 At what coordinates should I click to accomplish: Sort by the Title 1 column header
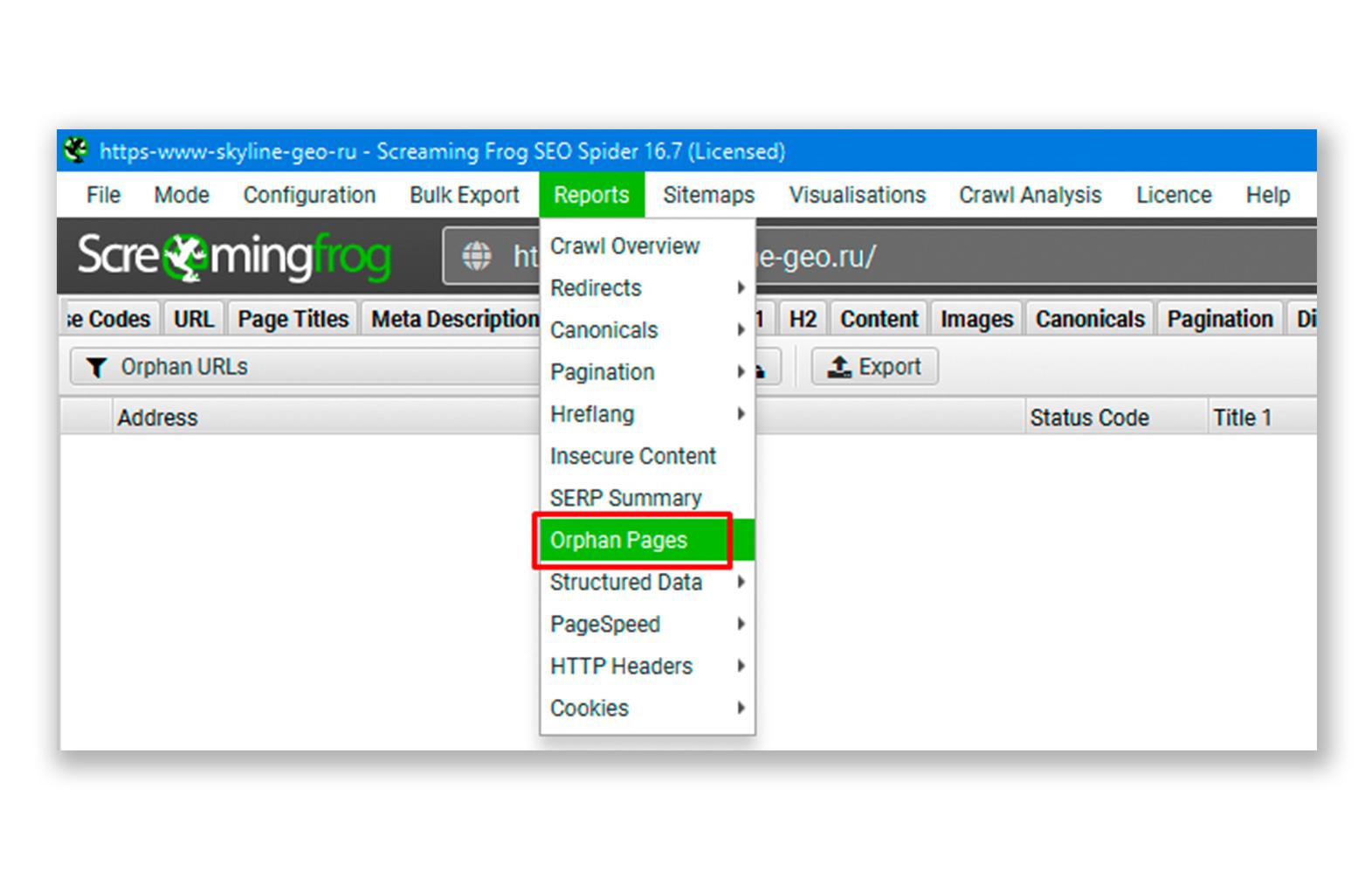pos(1262,418)
